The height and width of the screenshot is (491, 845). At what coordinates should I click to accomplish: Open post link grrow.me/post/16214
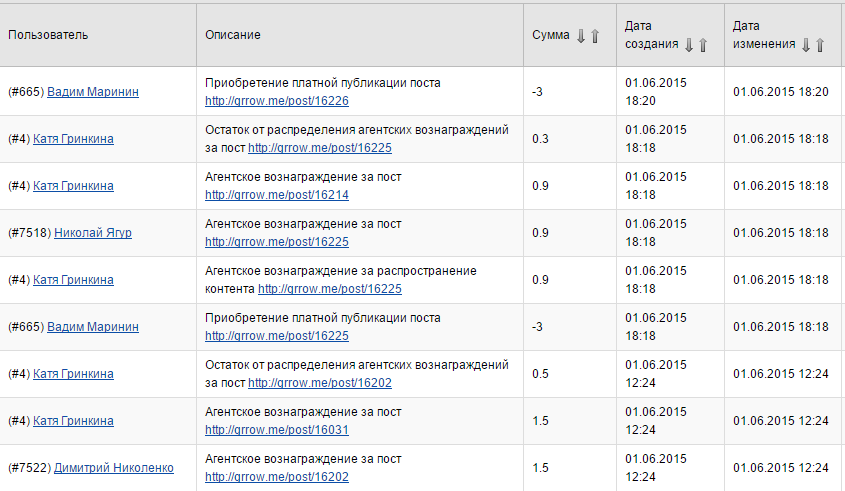pyautogui.click(x=277, y=195)
